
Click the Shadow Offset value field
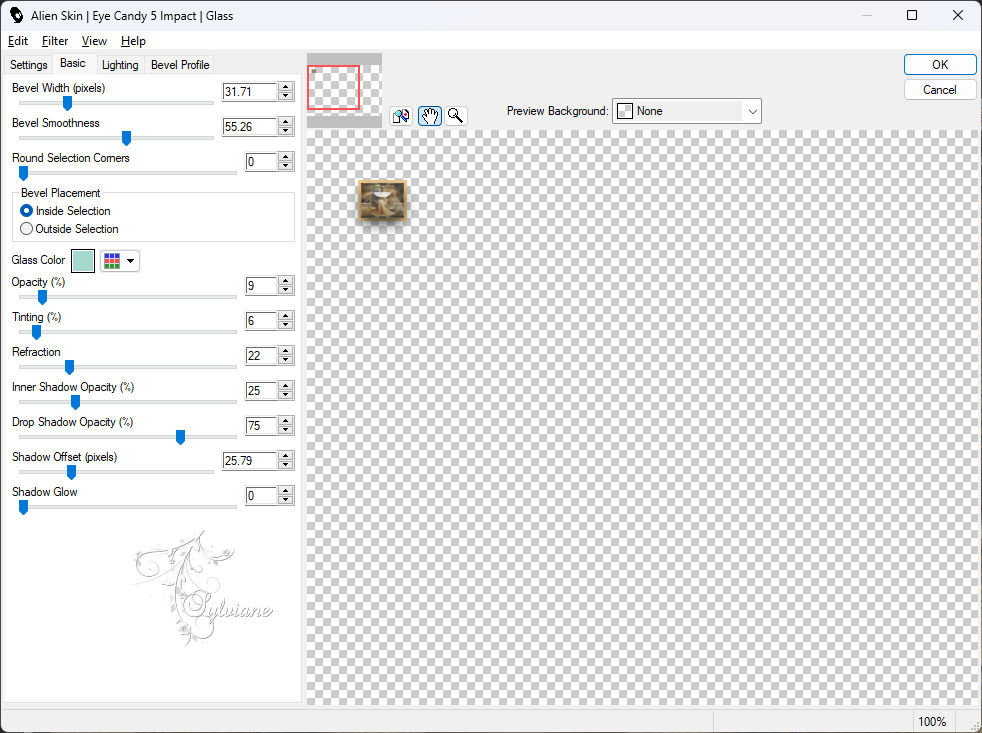point(249,461)
